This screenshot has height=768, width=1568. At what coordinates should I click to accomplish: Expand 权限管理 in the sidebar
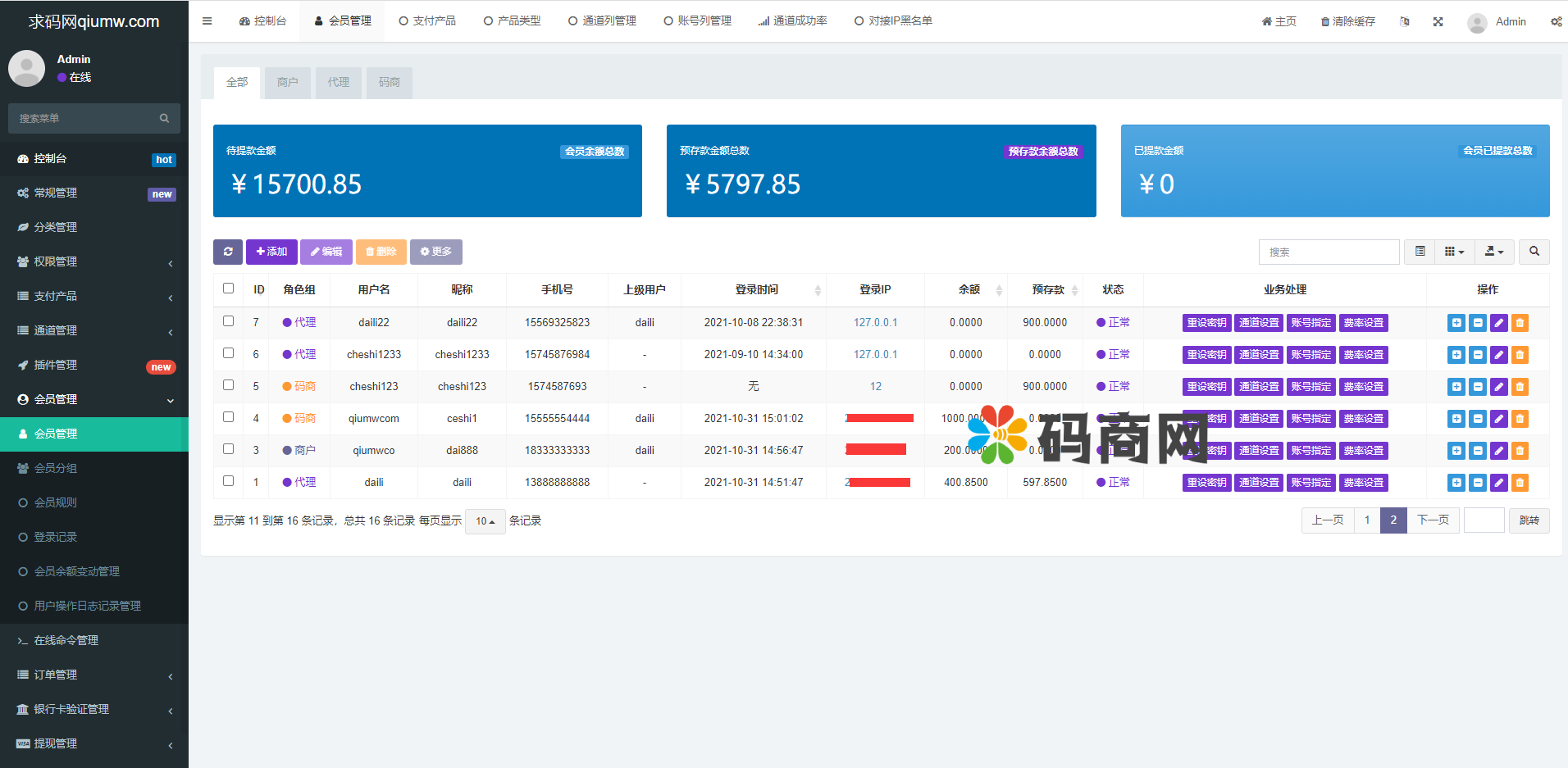pos(94,261)
